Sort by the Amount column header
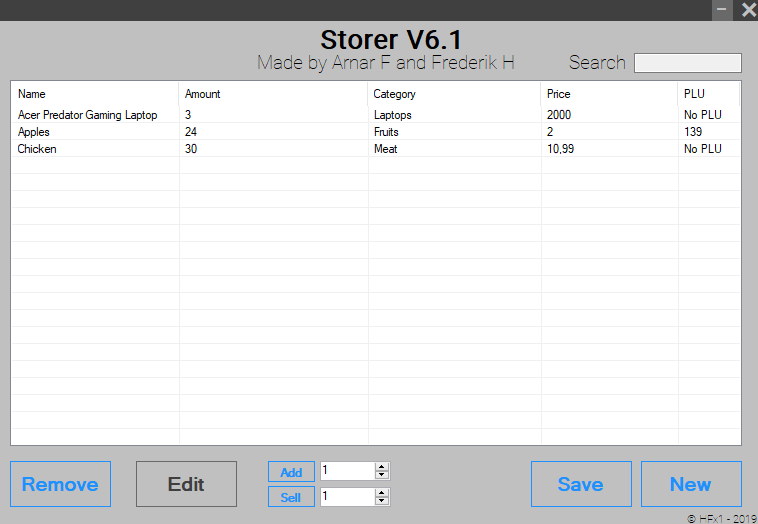This screenshot has height=524, width=758. point(273,94)
